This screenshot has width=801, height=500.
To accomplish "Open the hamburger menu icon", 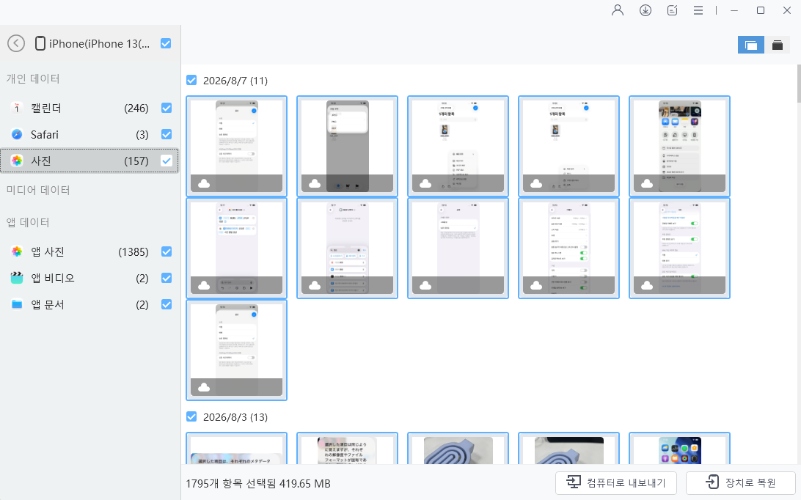I will (x=698, y=10).
